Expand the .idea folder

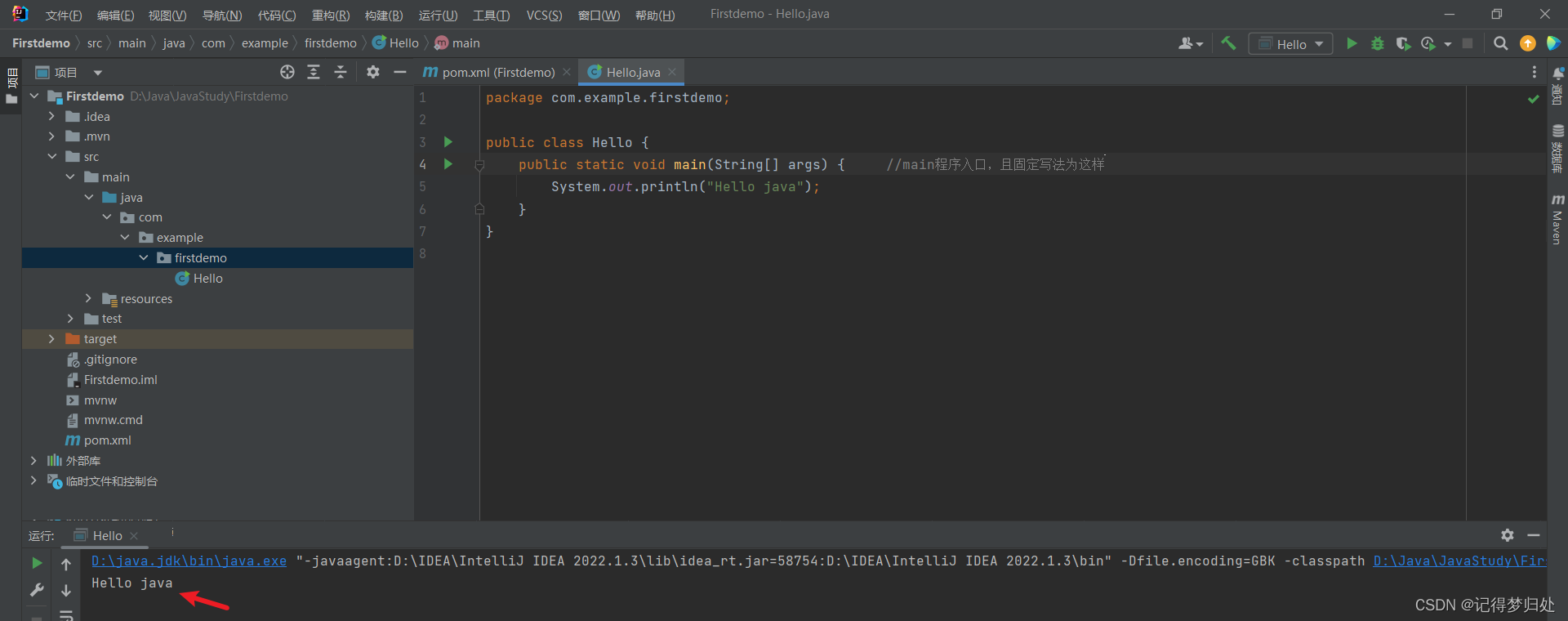pos(51,116)
